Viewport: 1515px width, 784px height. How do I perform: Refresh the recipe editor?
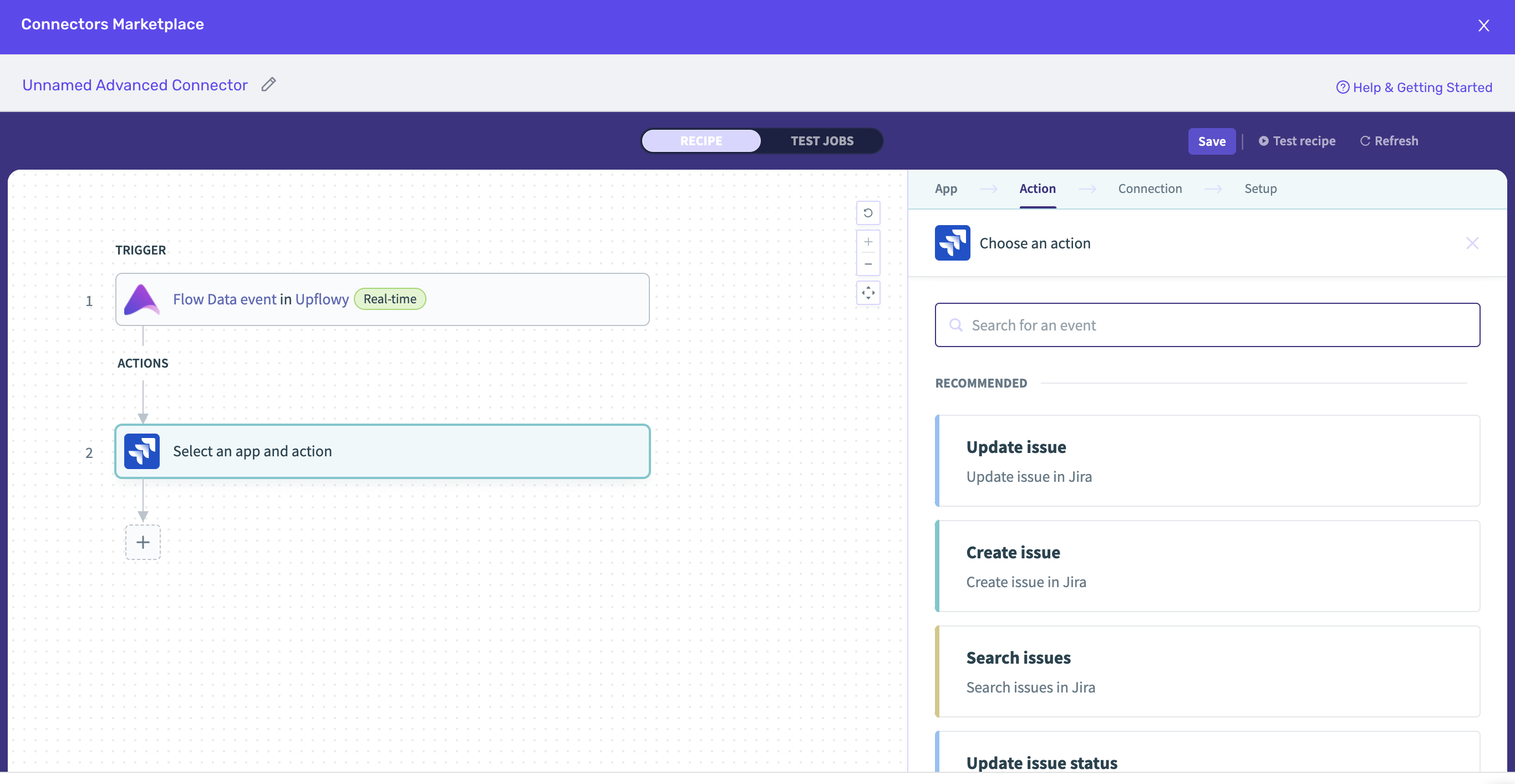coord(1389,141)
